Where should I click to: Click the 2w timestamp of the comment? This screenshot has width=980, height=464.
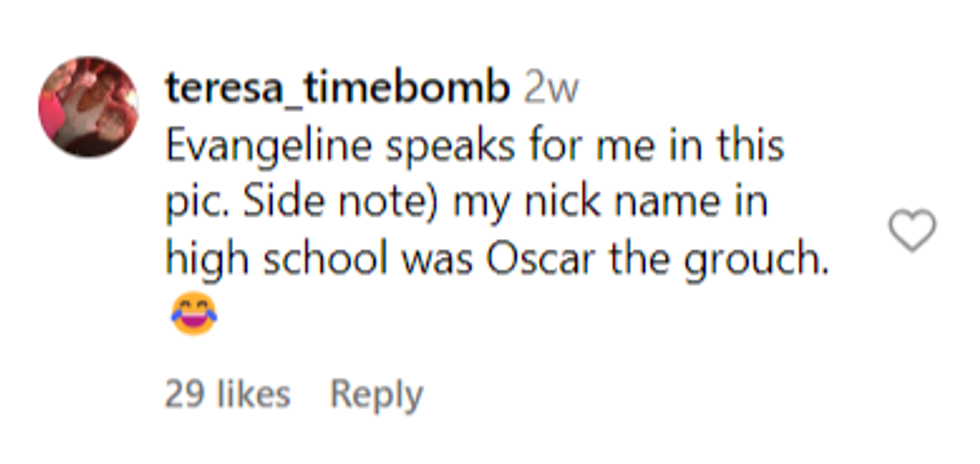click(x=551, y=88)
